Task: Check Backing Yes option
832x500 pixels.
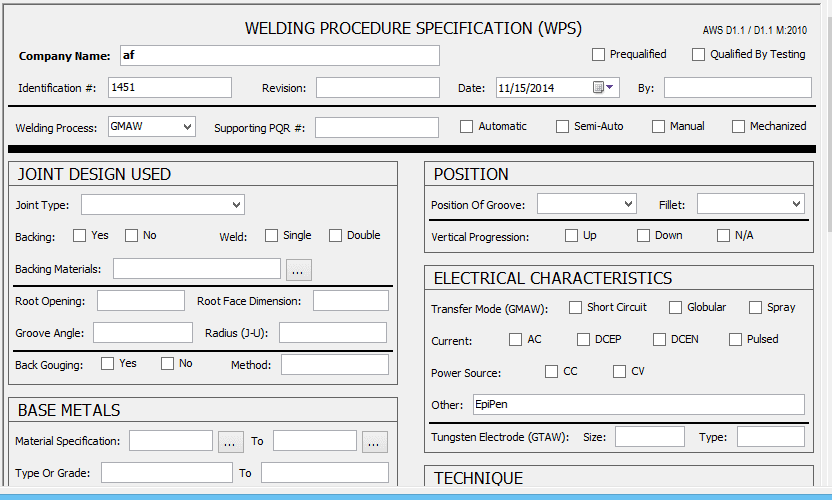Action: click(x=79, y=236)
